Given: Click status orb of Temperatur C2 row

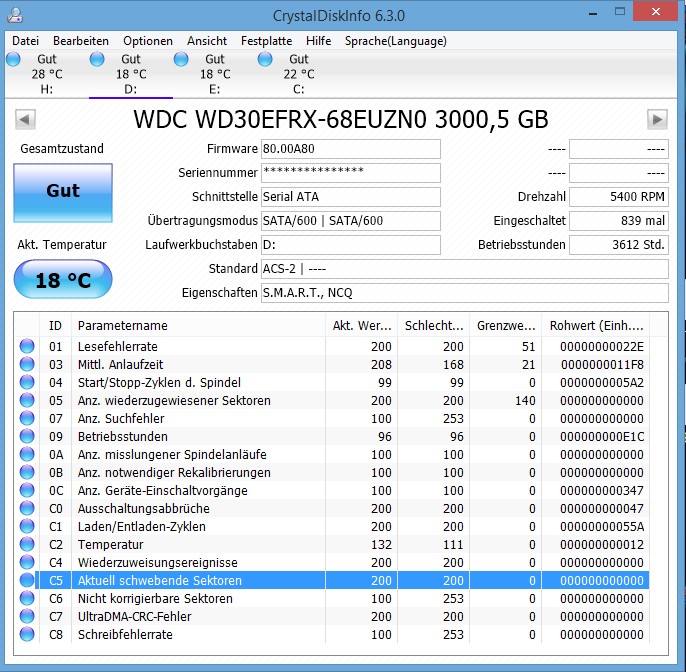Looking at the screenshot, I should pyautogui.click(x=27, y=544).
